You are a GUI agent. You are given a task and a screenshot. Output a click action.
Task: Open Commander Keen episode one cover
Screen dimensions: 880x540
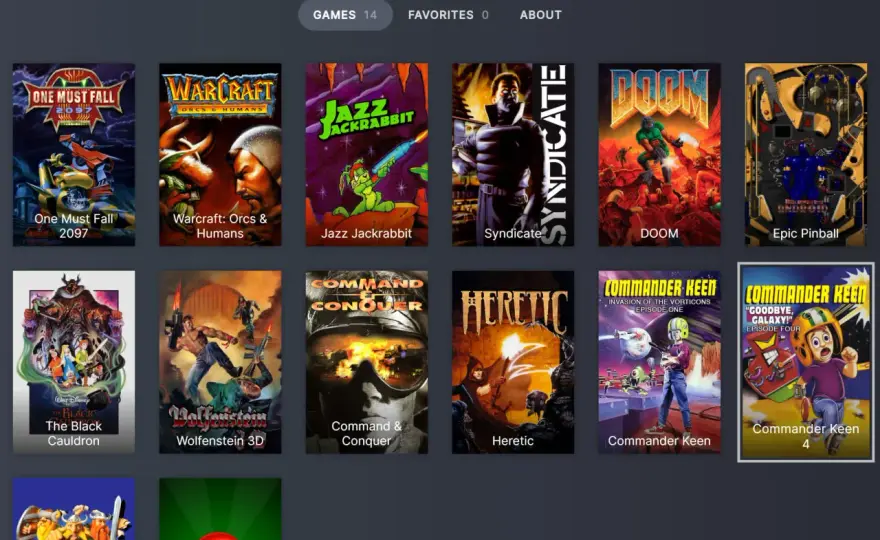659,362
